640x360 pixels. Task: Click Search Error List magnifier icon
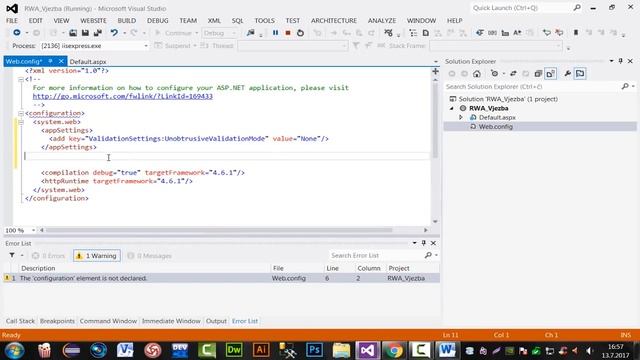point(428,255)
